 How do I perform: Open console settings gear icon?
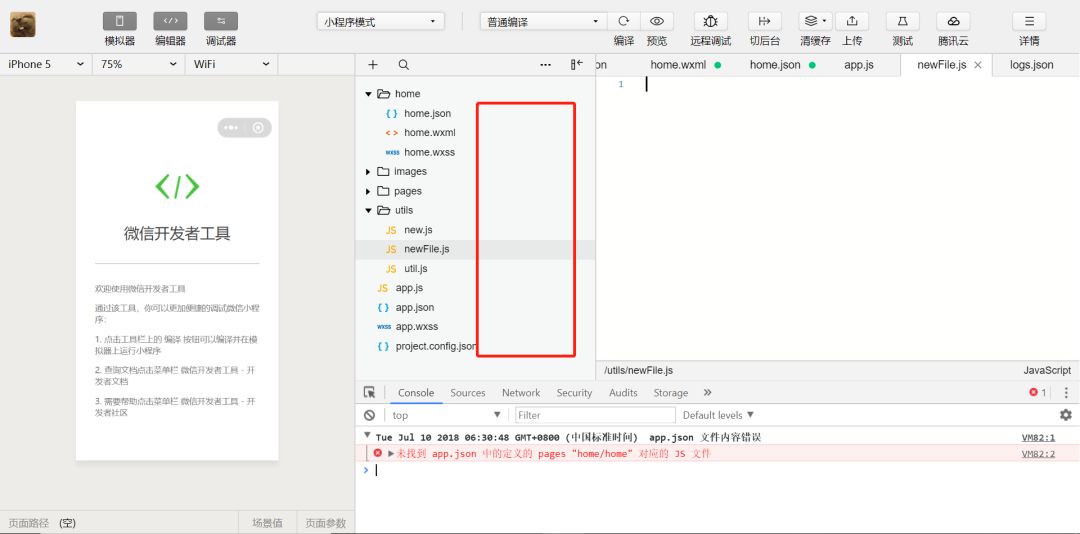coord(1066,415)
